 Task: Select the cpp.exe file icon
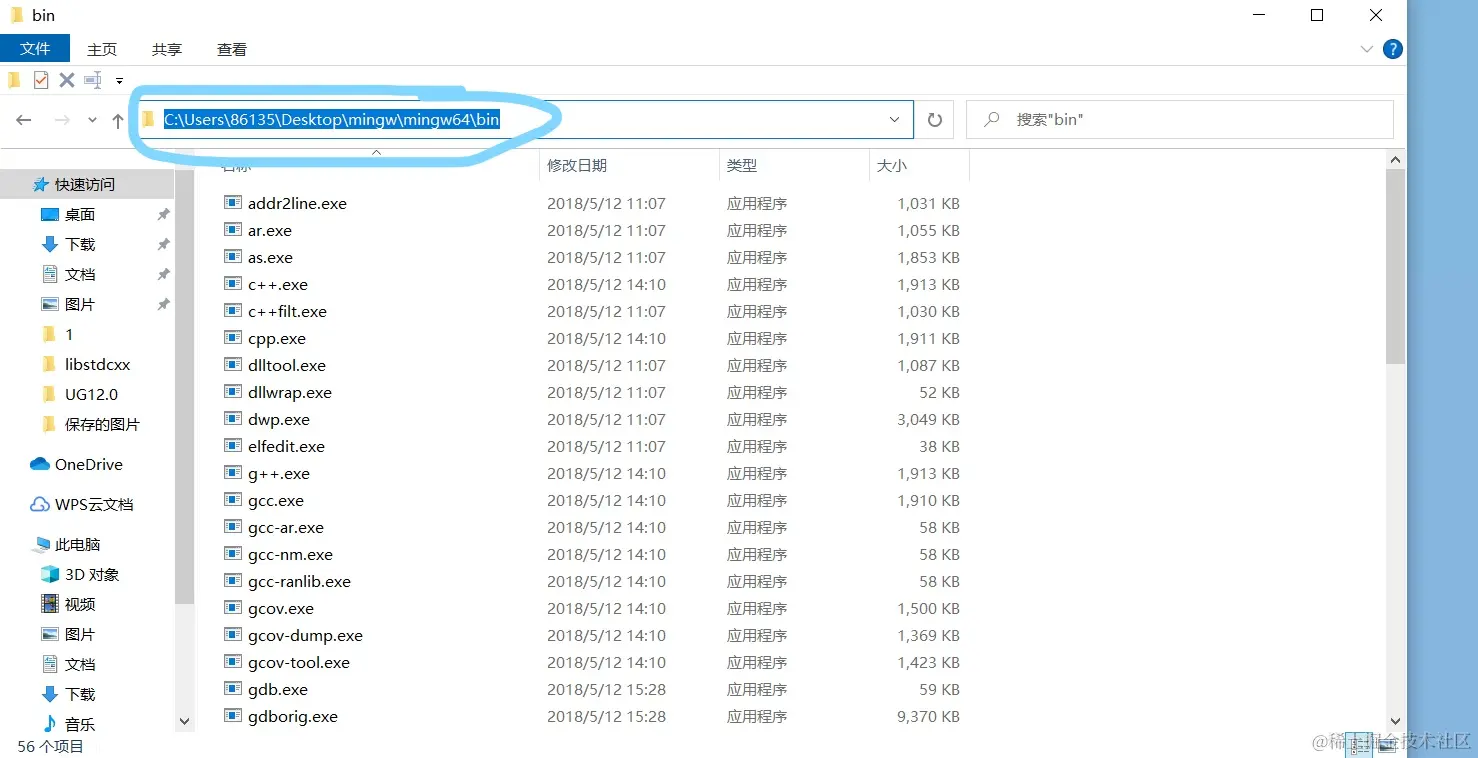click(x=233, y=338)
